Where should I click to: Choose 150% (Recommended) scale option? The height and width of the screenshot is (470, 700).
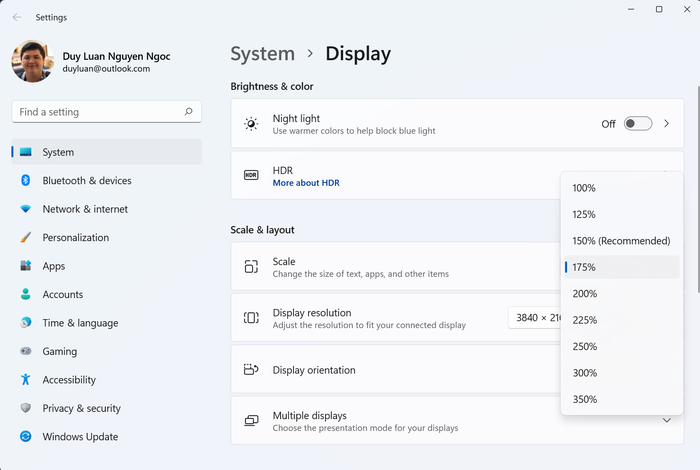point(621,241)
